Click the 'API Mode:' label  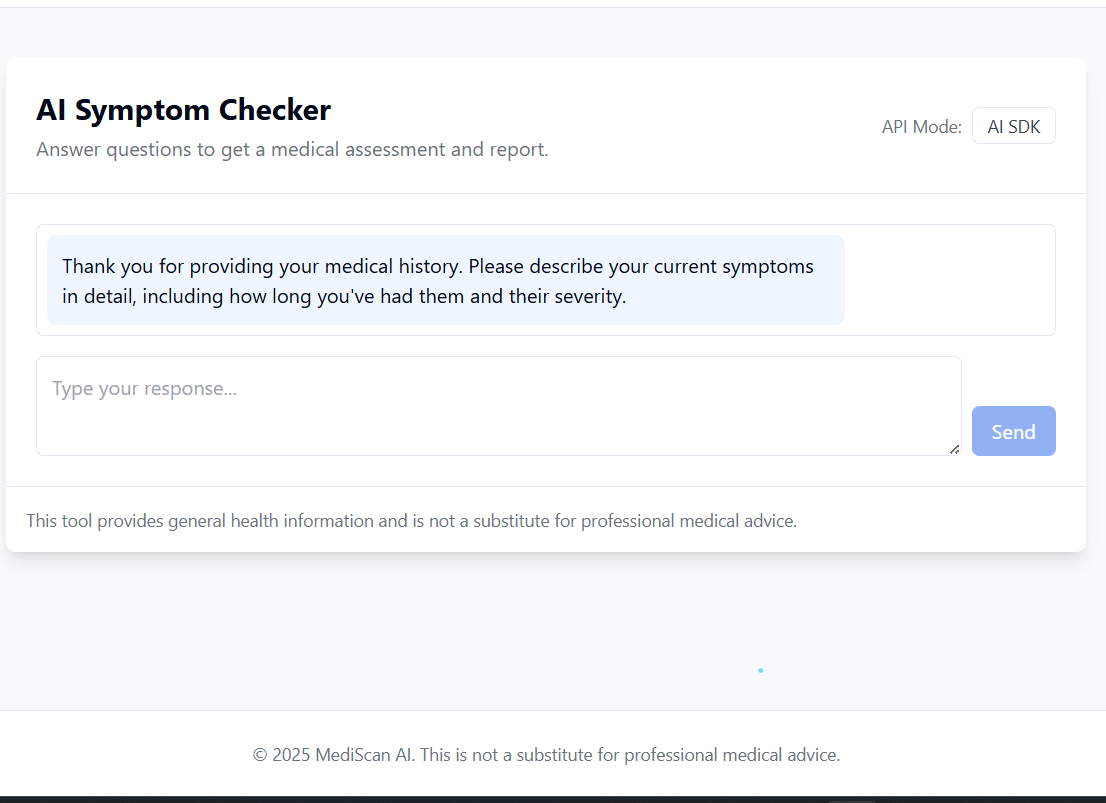coord(922,127)
